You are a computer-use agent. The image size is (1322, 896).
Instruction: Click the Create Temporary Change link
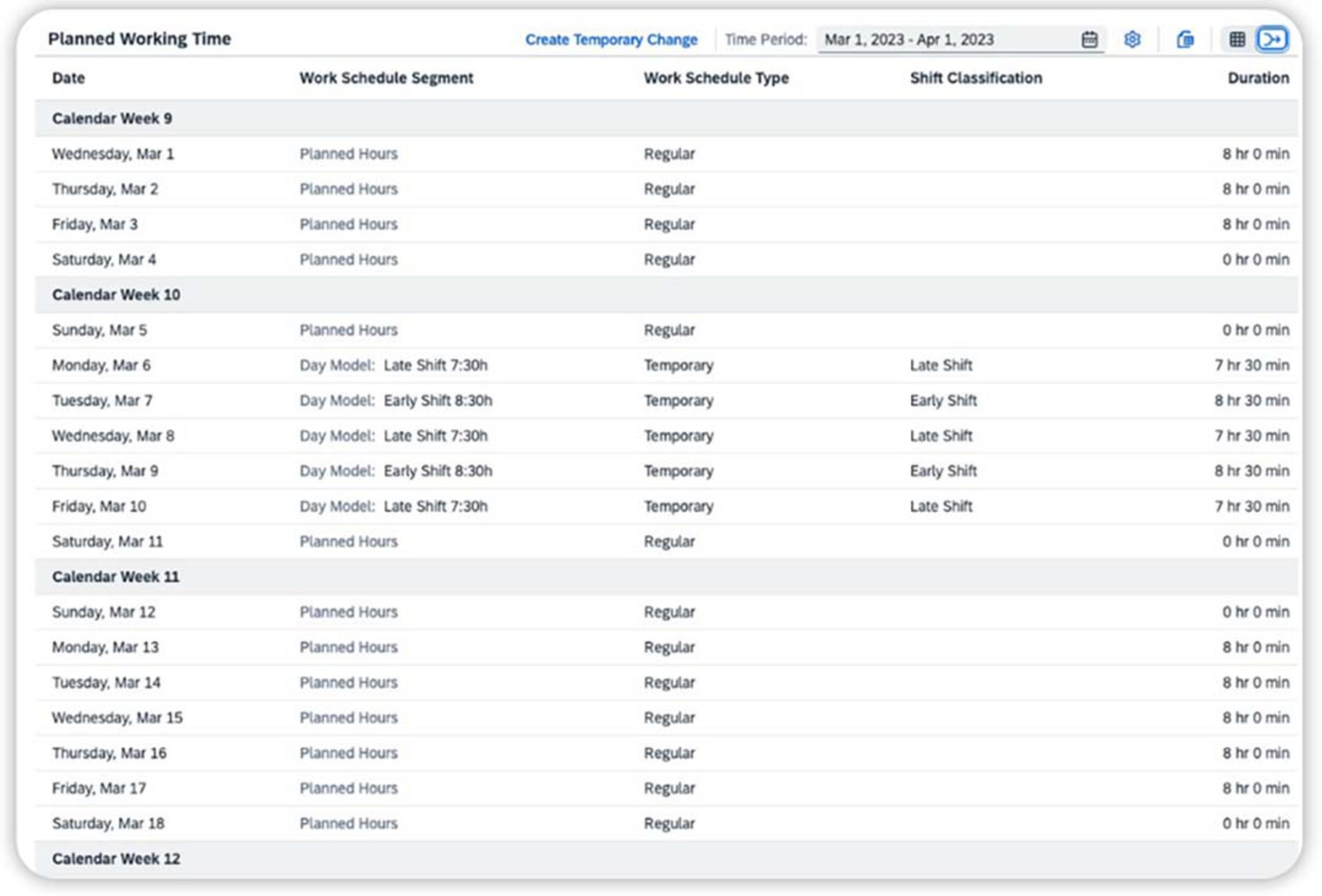611,39
